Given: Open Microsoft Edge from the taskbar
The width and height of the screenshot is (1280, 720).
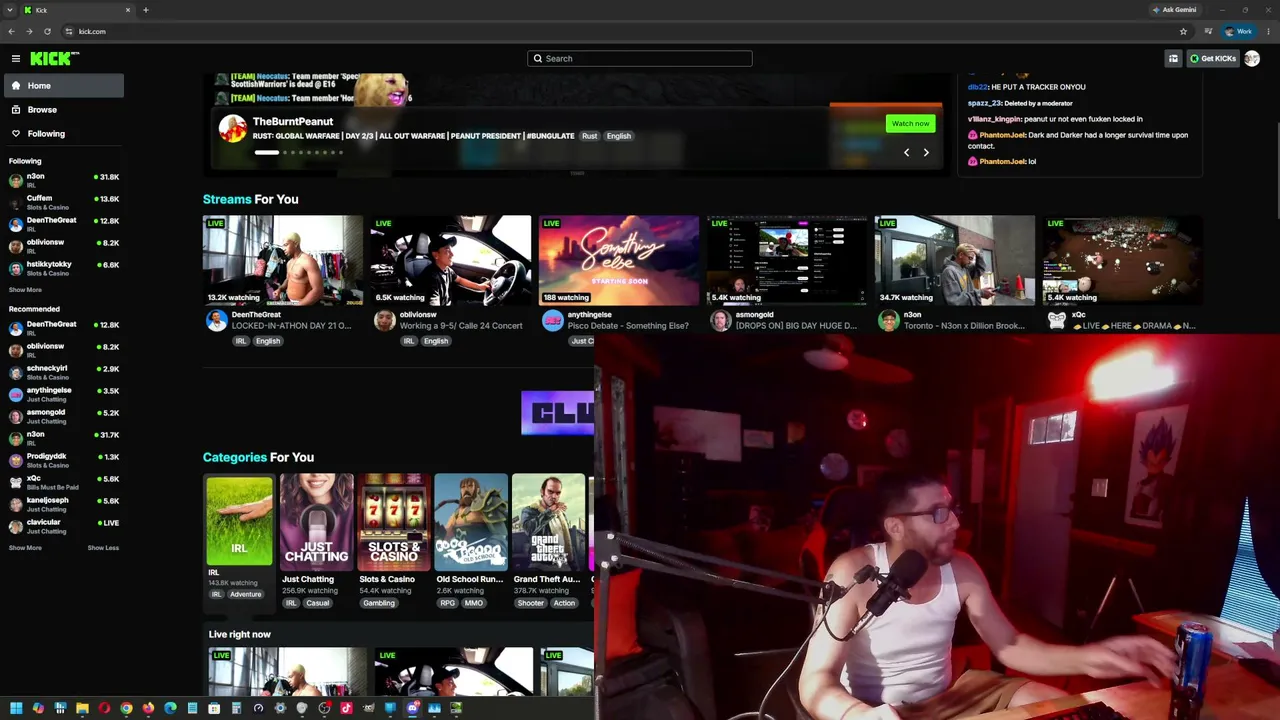Looking at the screenshot, I should pyautogui.click(x=170, y=708).
